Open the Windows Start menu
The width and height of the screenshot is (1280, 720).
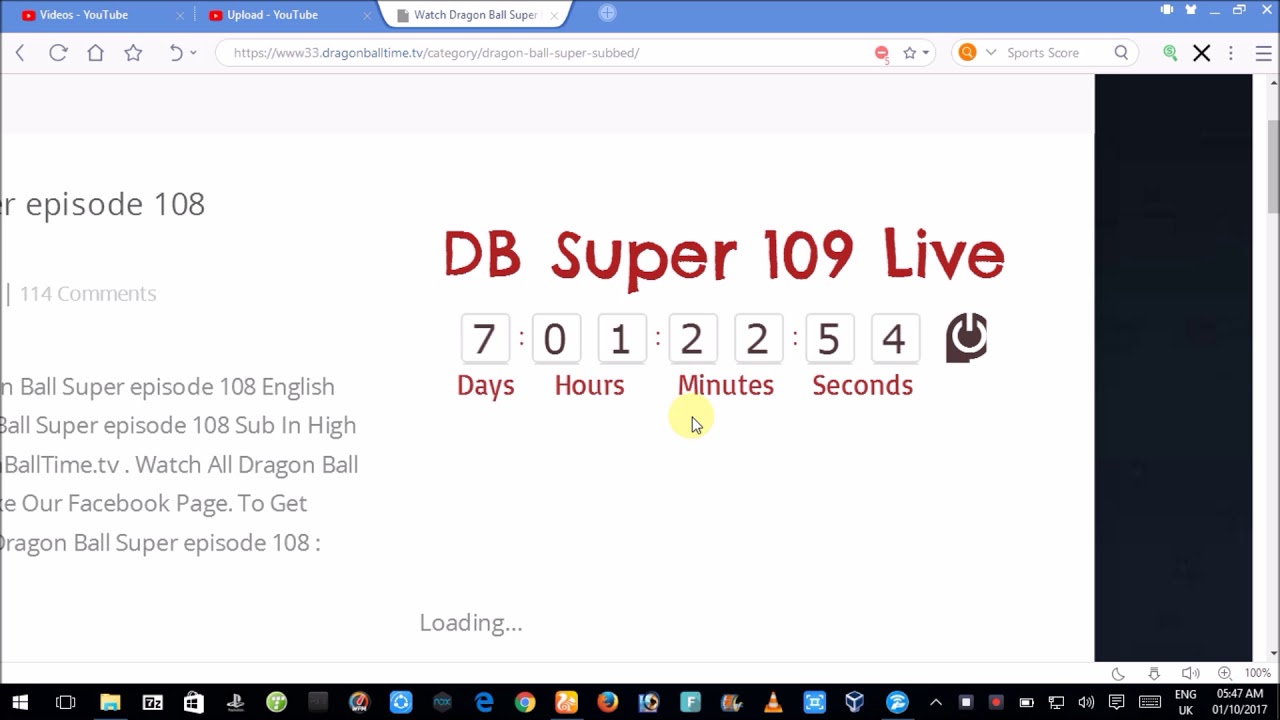click(x=20, y=702)
